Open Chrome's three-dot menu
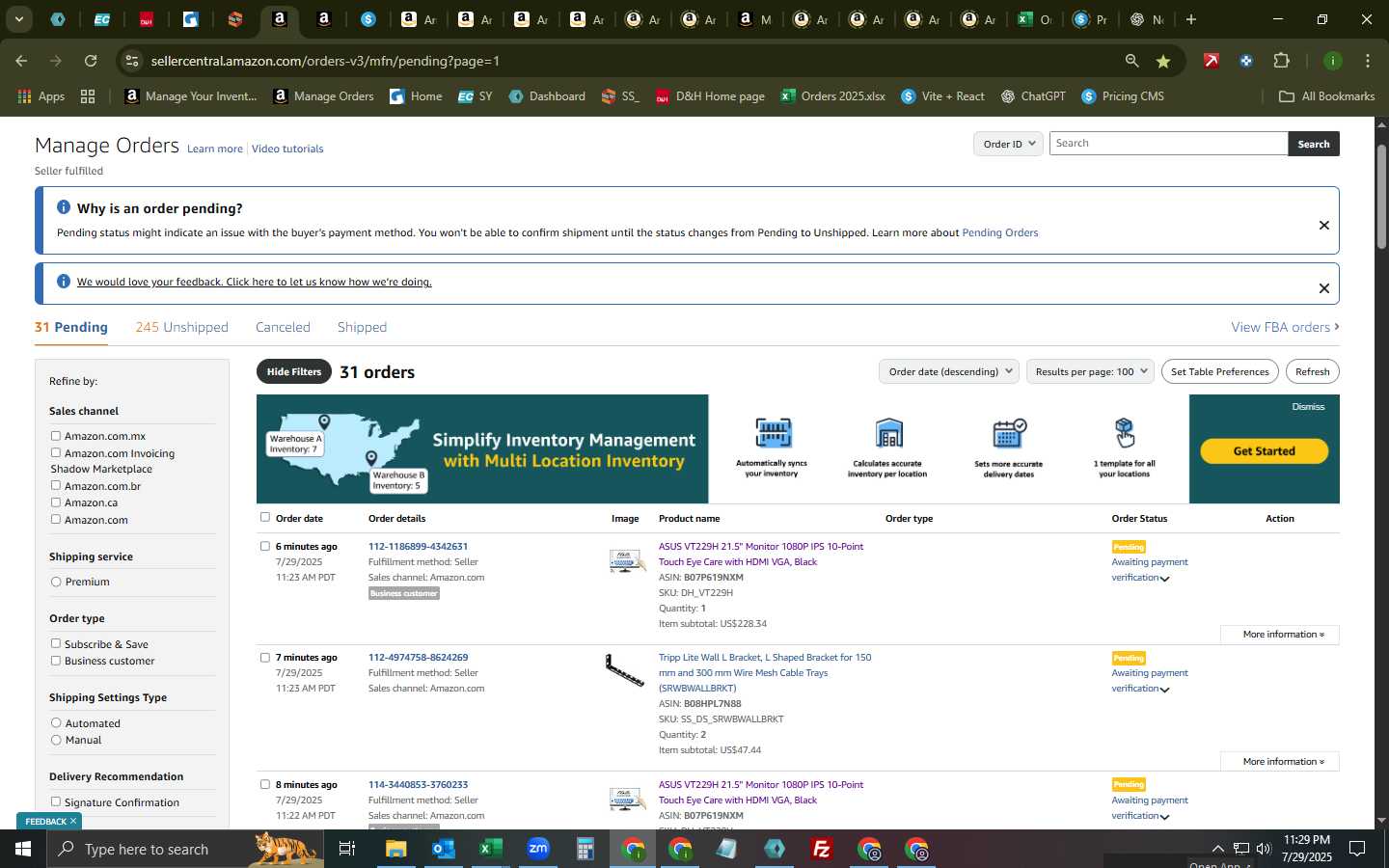 pos(1367,61)
